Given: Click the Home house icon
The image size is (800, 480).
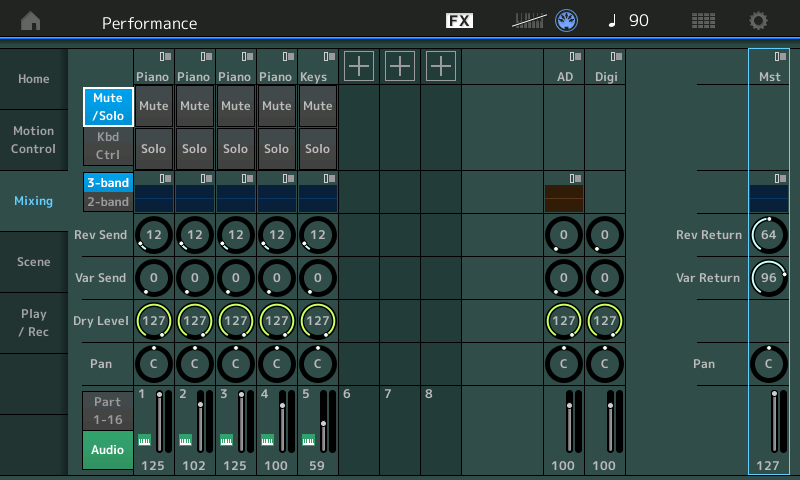Looking at the screenshot, I should tap(31, 21).
